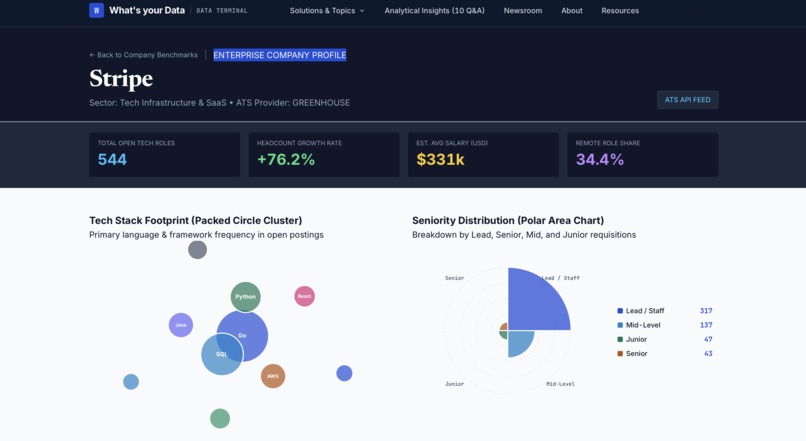Go back to Company Benchmarks

[x=143, y=55]
